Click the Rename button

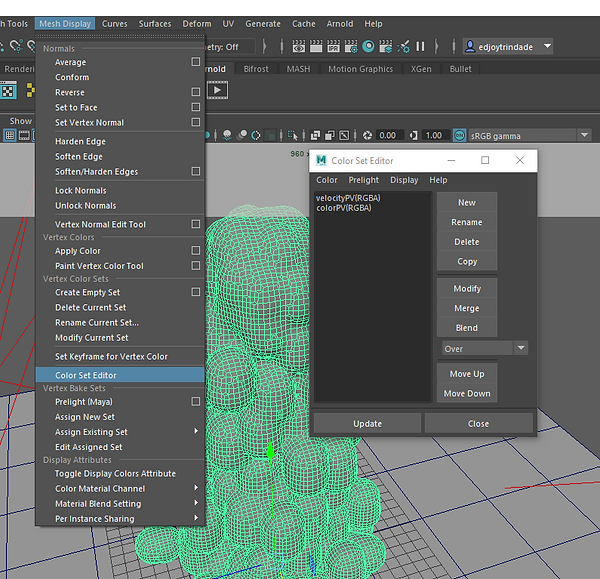tap(467, 222)
